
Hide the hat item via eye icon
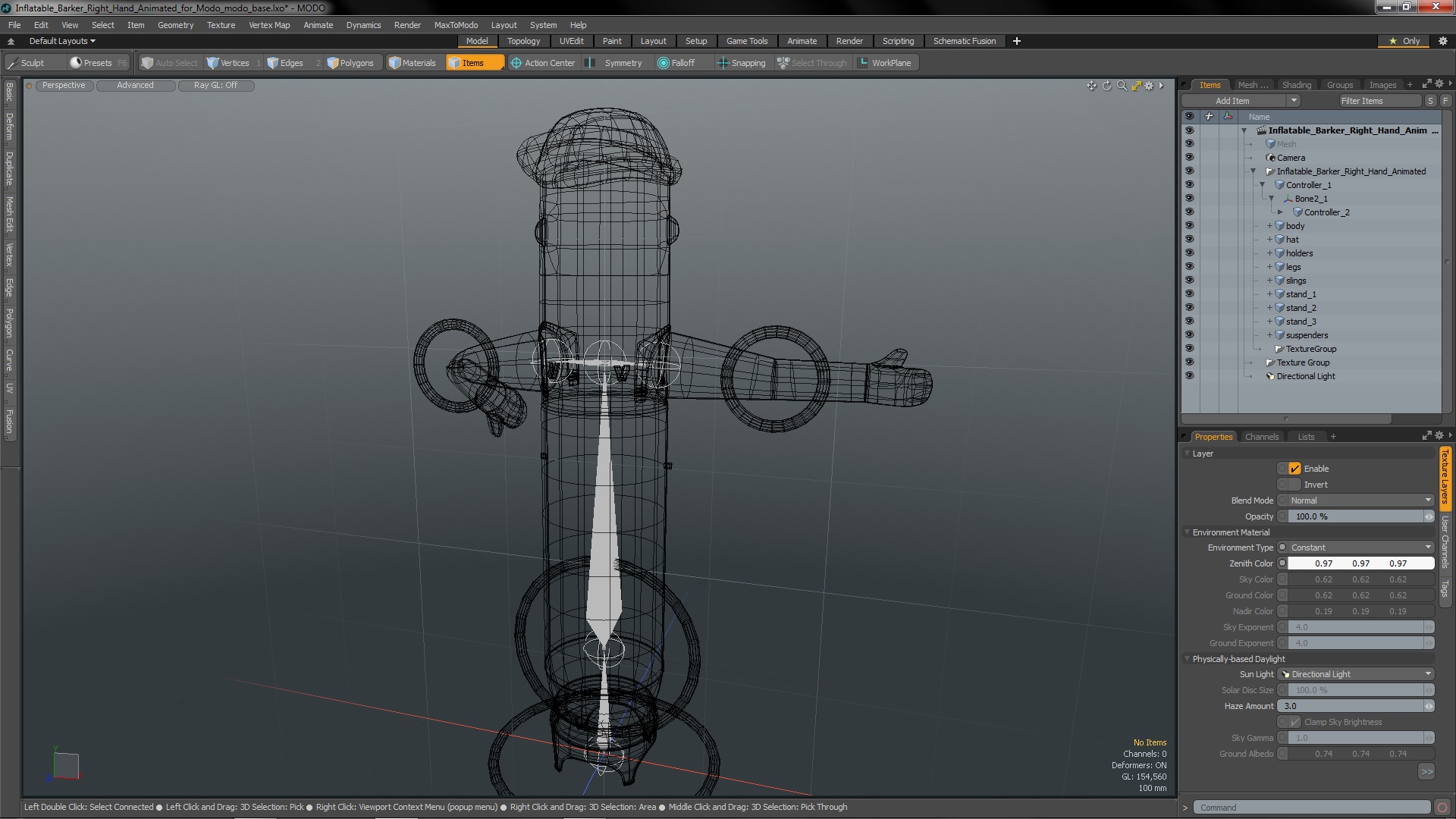click(1189, 240)
